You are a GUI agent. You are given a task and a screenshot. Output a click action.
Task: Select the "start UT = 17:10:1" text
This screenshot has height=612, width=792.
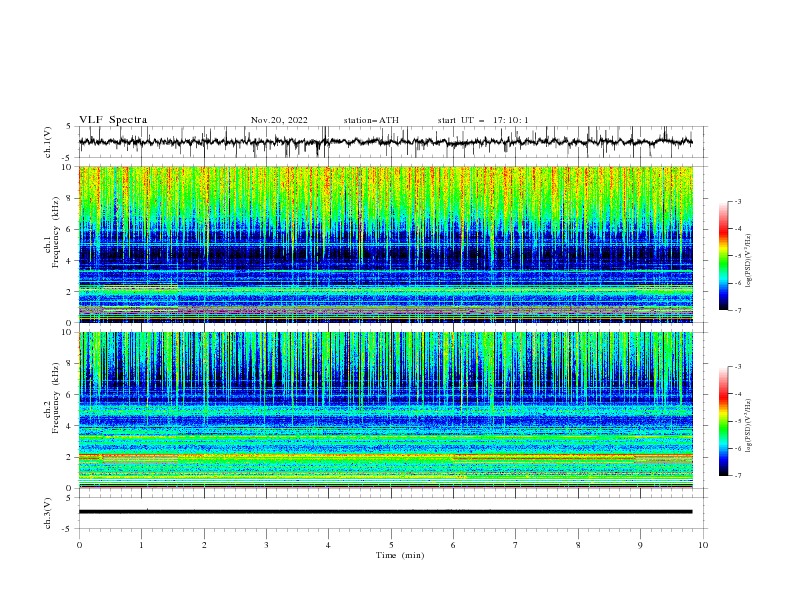[x=483, y=120]
